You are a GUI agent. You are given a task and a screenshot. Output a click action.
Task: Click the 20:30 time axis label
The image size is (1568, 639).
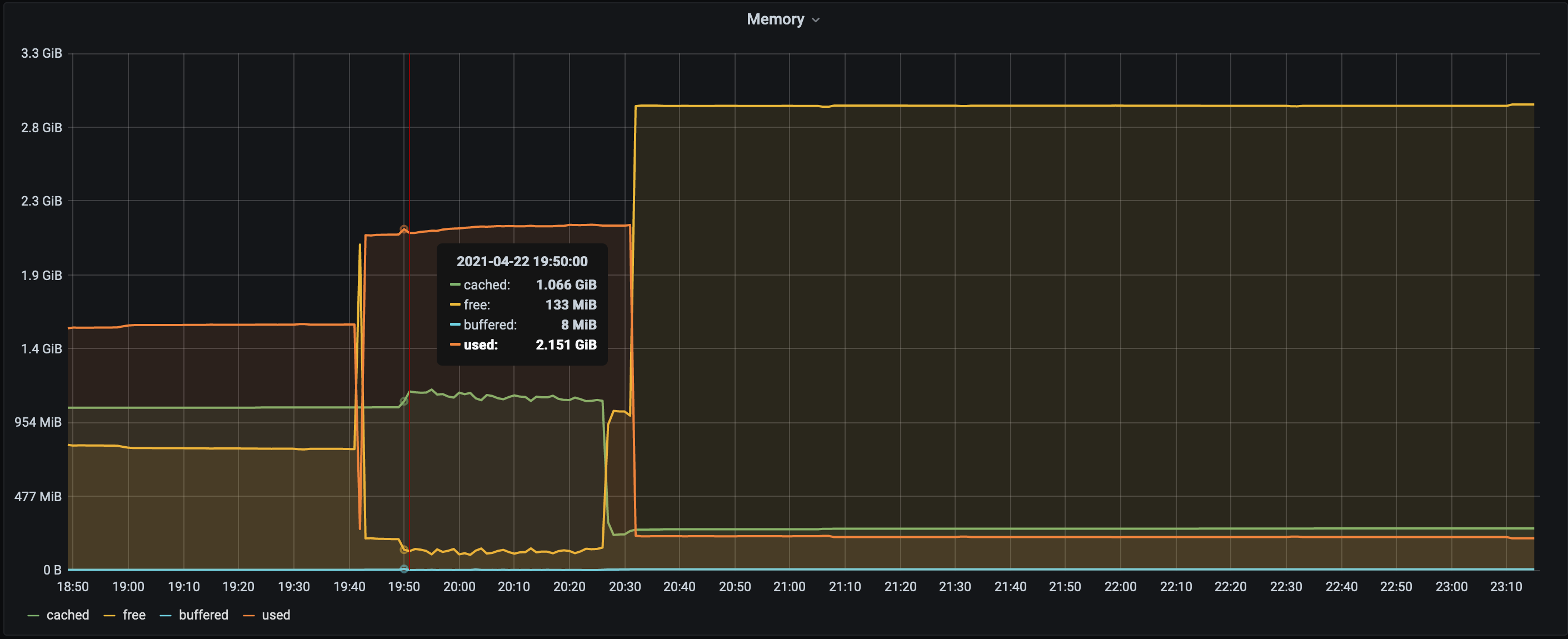click(625, 587)
